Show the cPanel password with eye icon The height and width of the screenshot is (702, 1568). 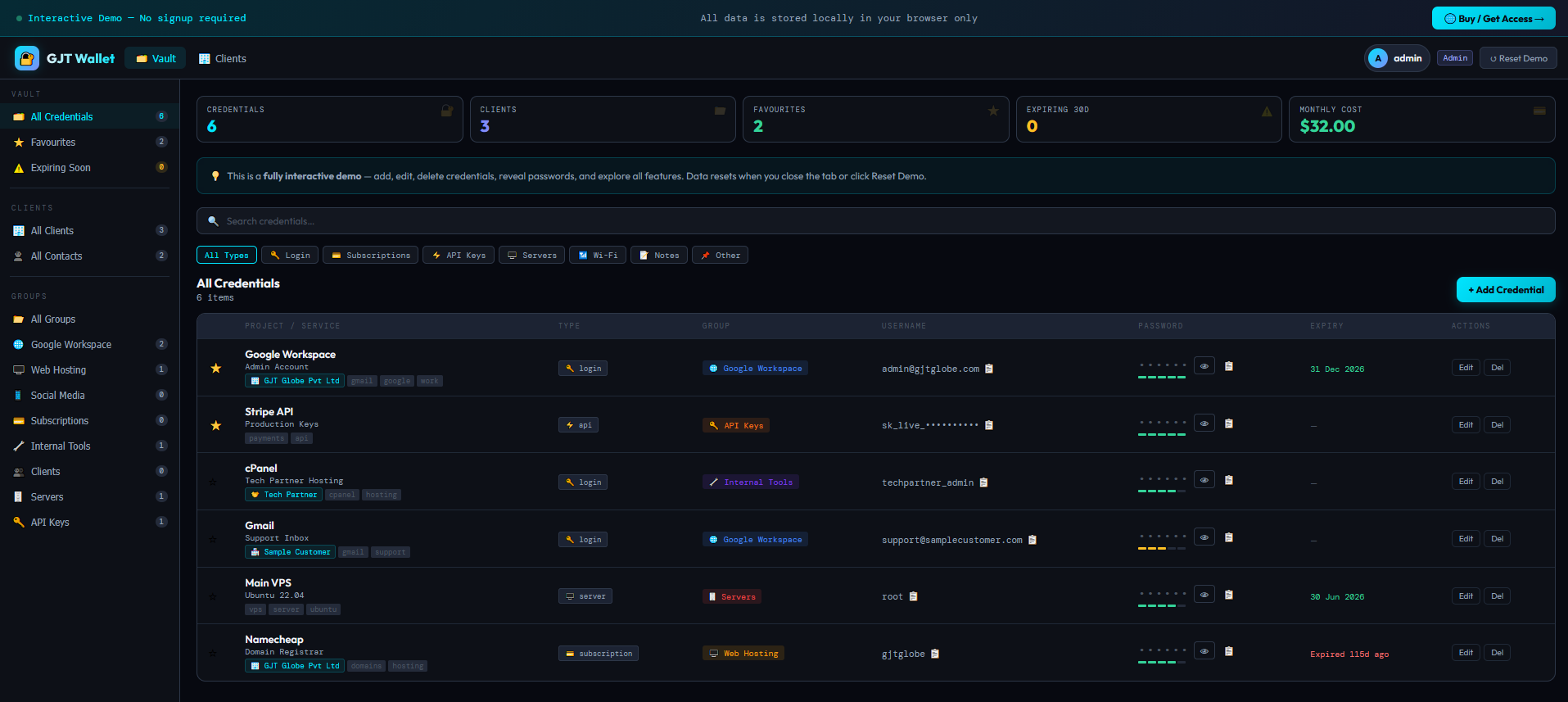tap(1204, 480)
